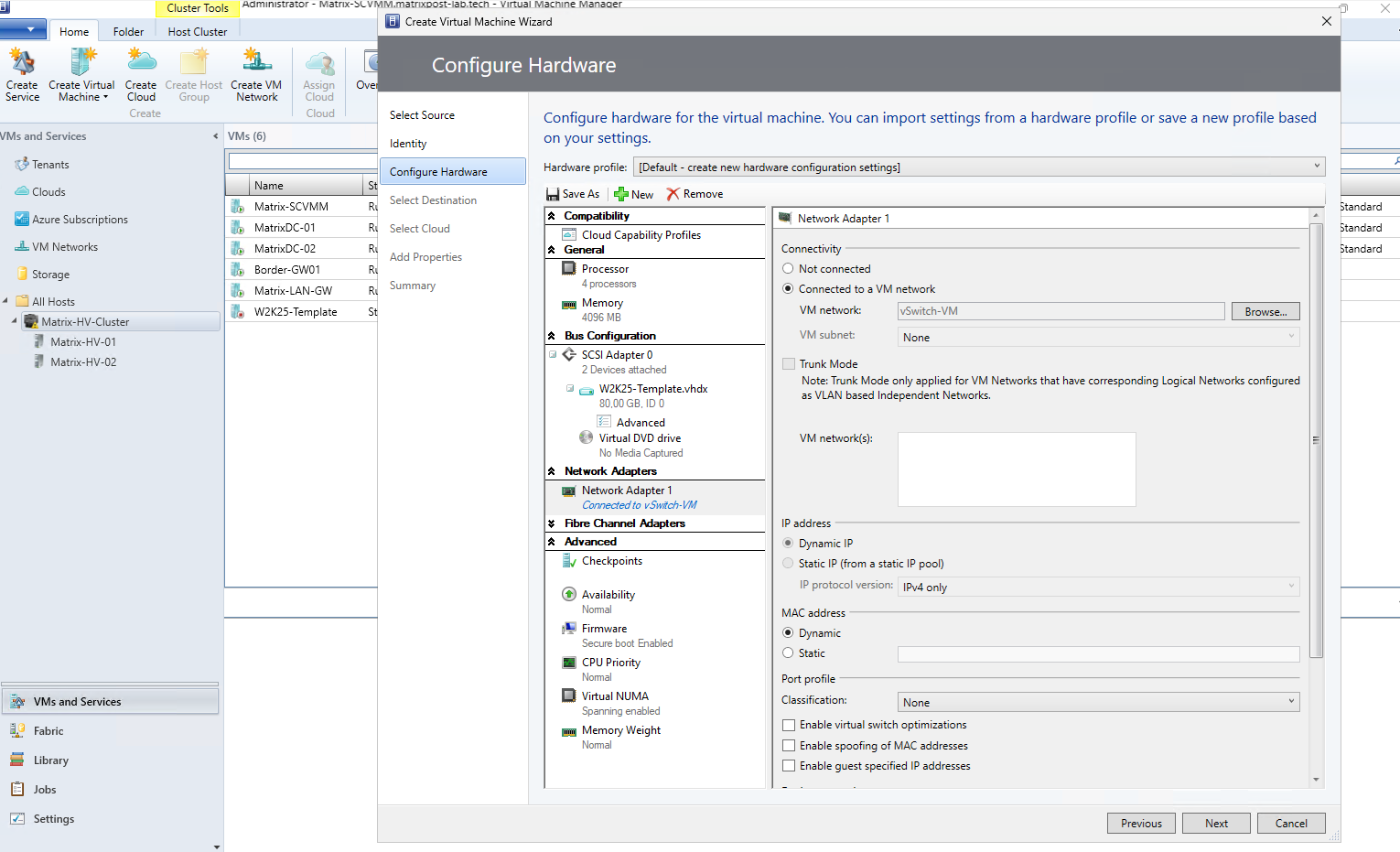
Task: Select the Static MAC address radio
Action: [x=788, y=653]
